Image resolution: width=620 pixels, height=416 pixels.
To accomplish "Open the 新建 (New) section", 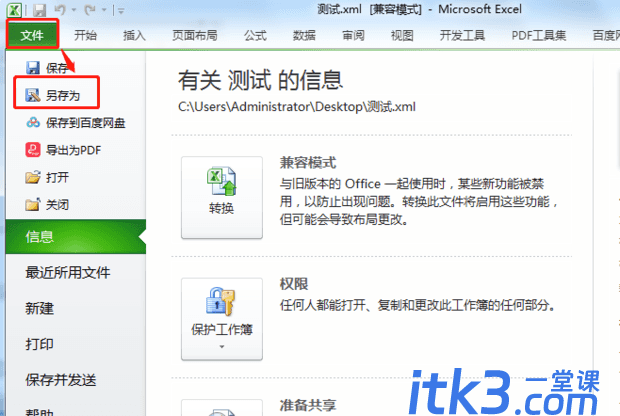I will pos(40,308).
